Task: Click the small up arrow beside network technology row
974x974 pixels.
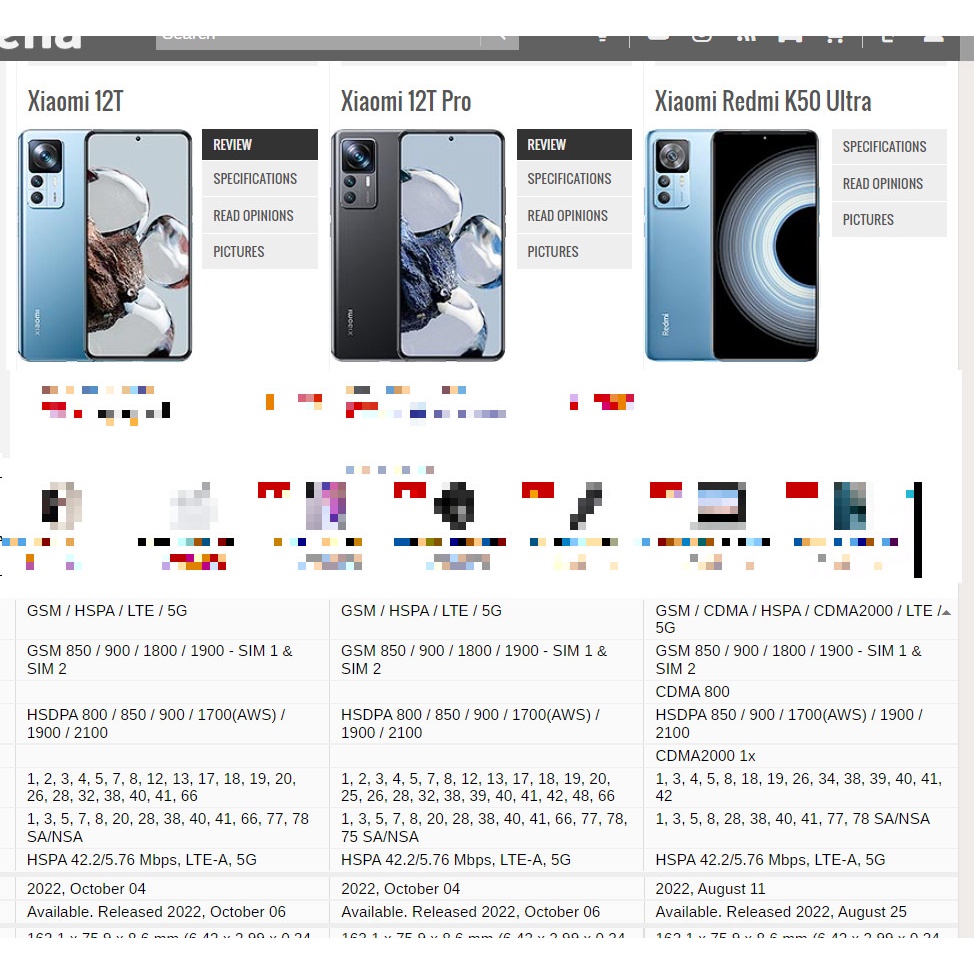Action: [x=946, y=612]
